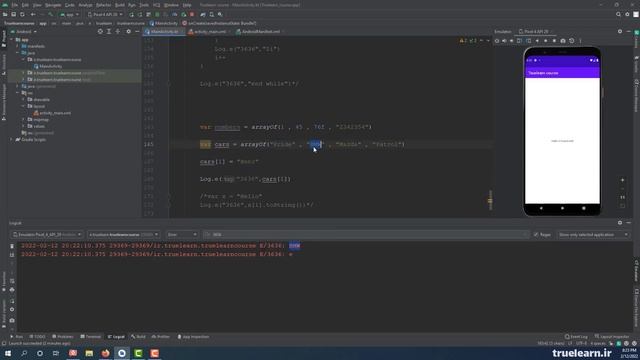Click Select Opened File target icon

100,31
